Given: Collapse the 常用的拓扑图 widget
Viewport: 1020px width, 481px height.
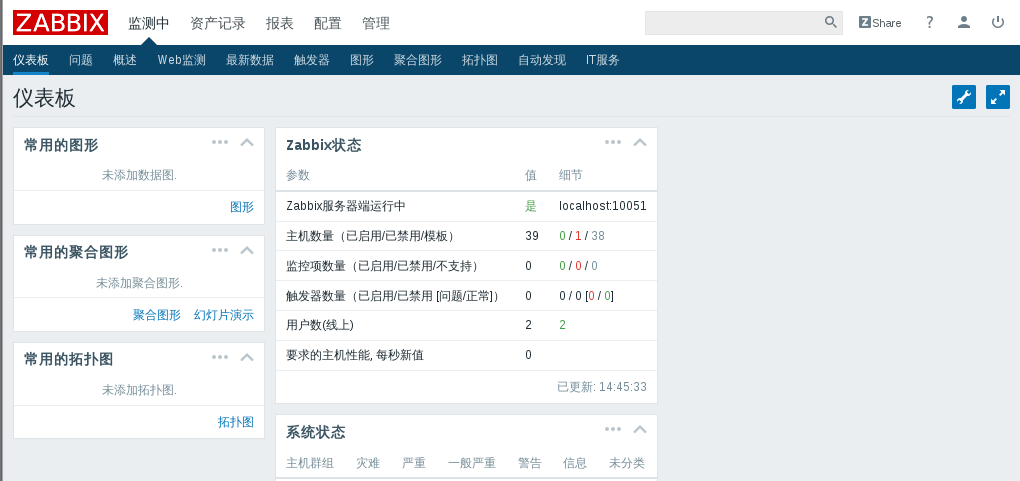Looking at the screenshot, I should pyautogui.click(x=247, y=357).
